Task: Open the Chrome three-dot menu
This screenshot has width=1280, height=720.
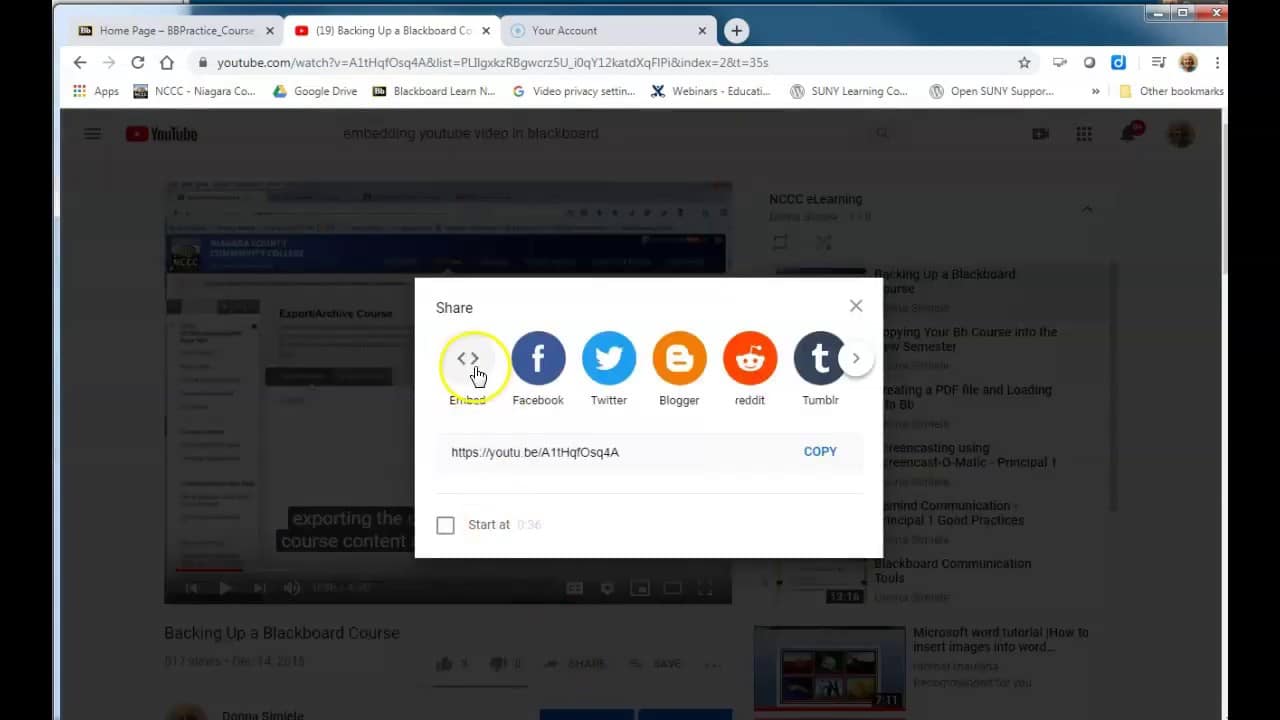Action: 1217,62
